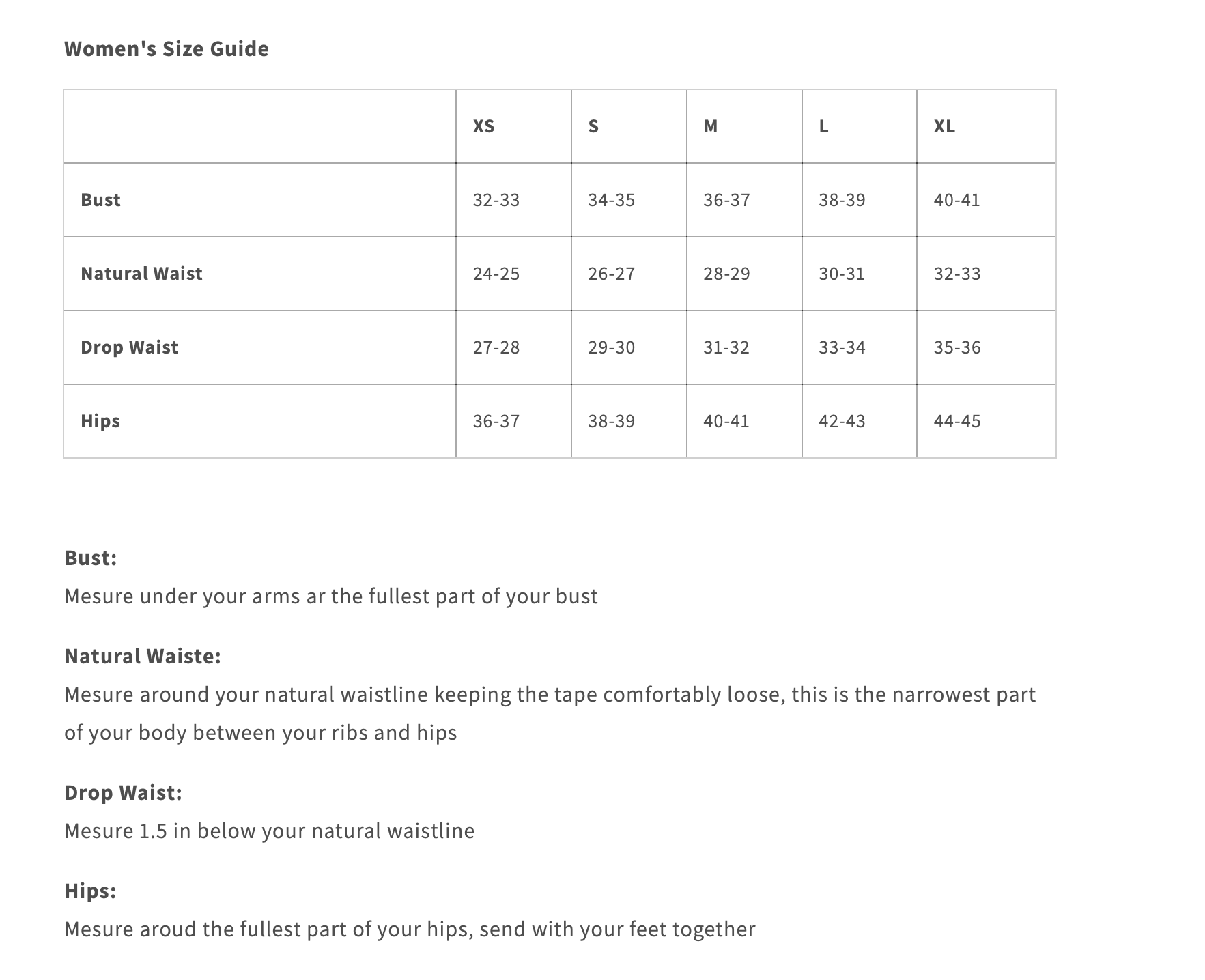Image resolution: width=1205 pixels, height=980 pixels.
Task: Click the Bust: description heading below table
Action: tap(91, 558)
